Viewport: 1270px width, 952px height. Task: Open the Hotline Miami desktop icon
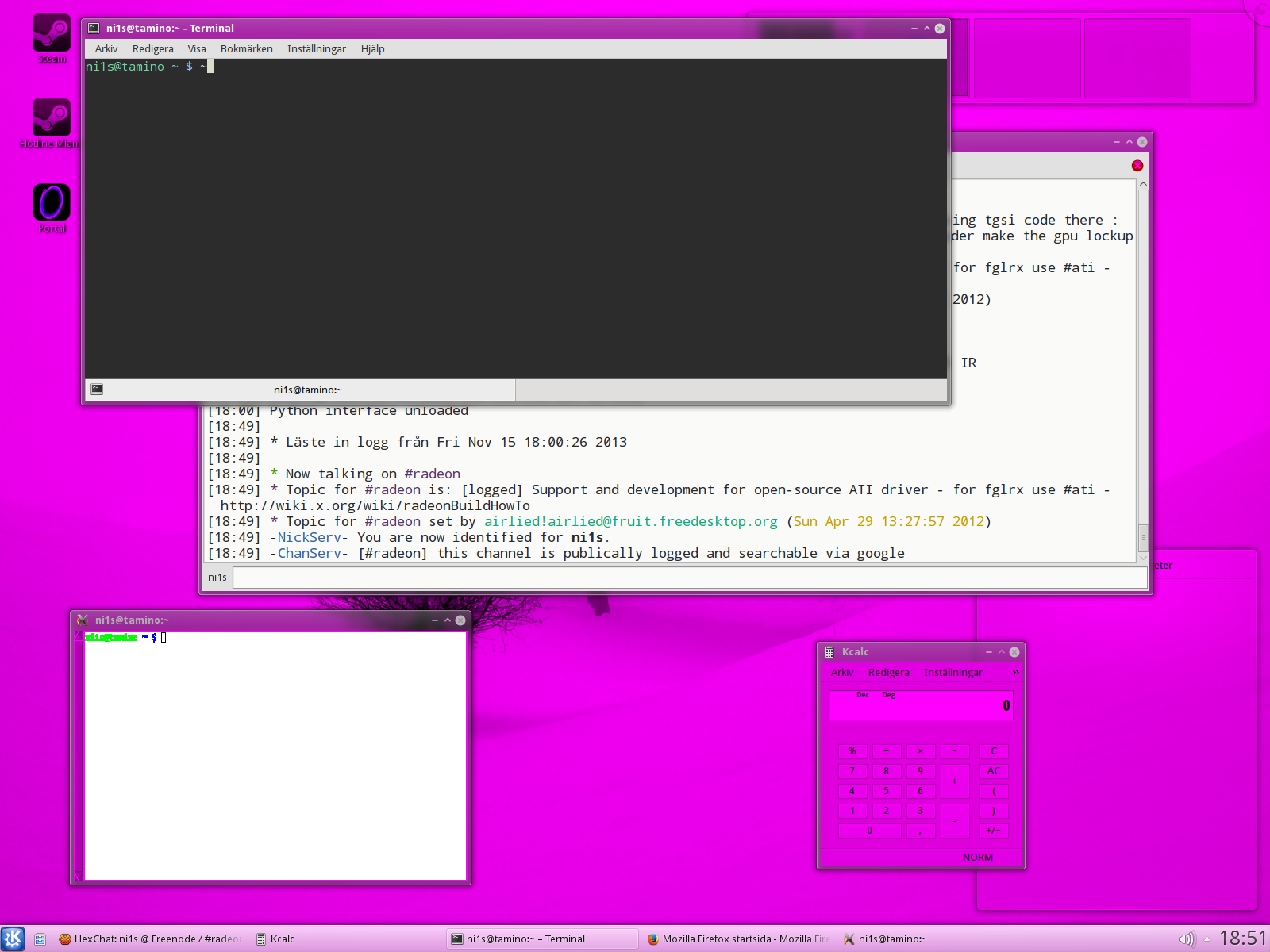(x=52, y=118)
